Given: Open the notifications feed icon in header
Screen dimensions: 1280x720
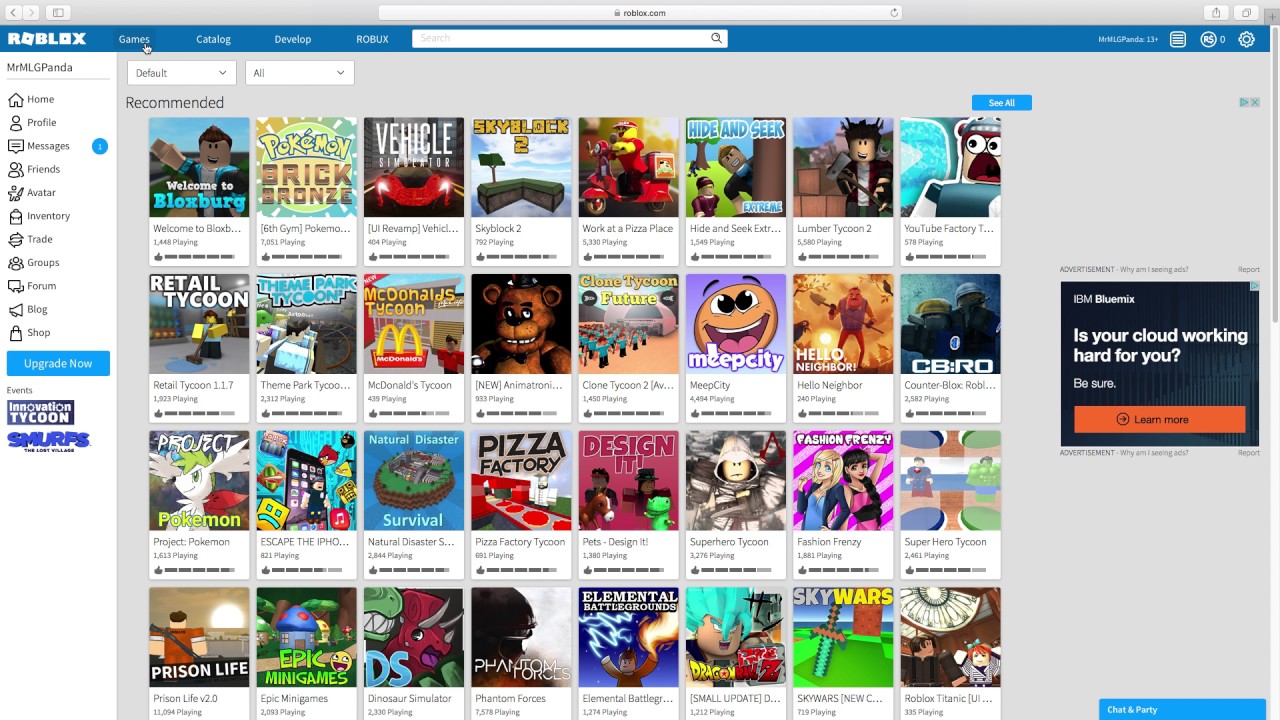Looking at the screenshot, I should [x=1178, y=39].
